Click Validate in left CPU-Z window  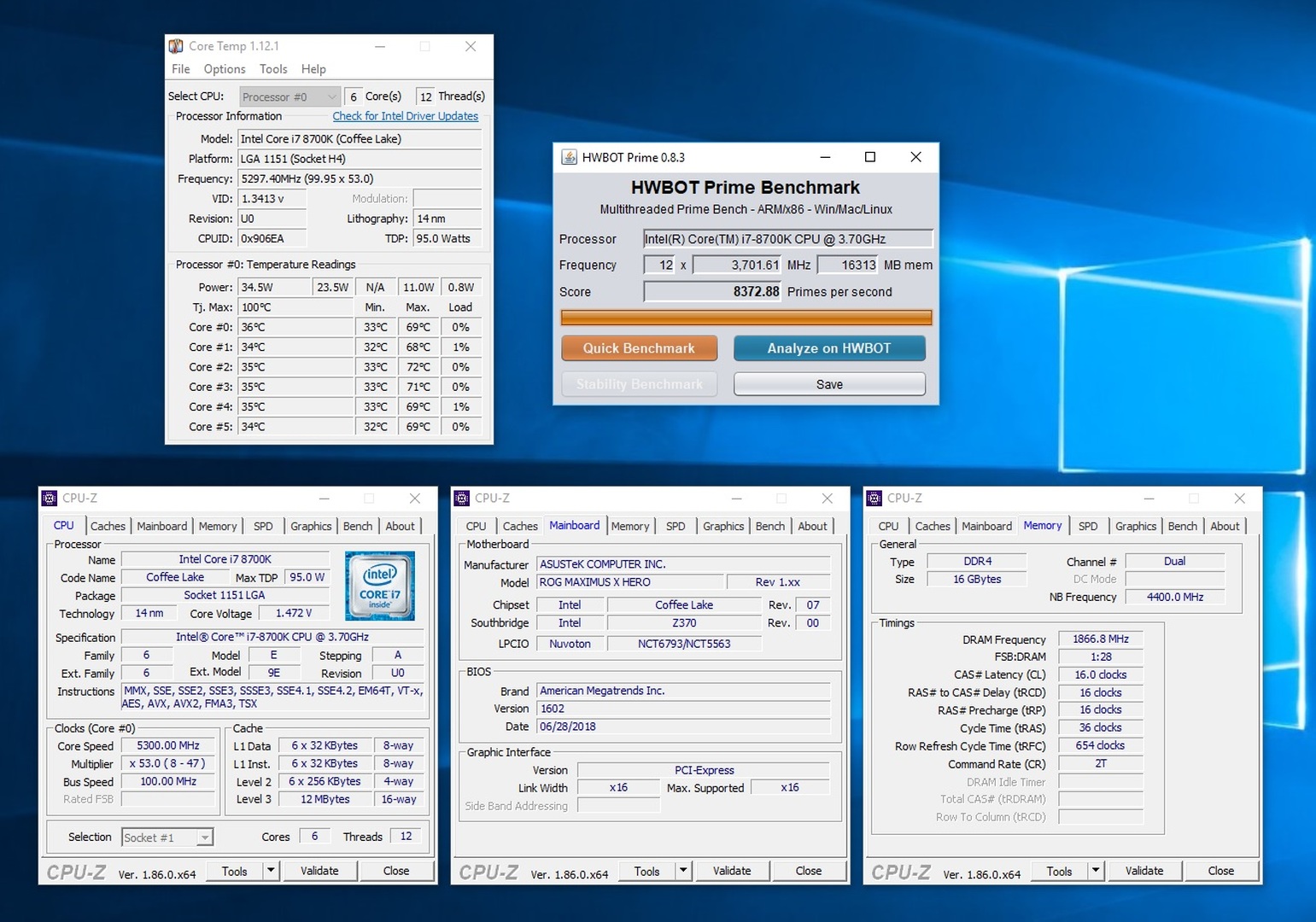(x=319, y=871)
